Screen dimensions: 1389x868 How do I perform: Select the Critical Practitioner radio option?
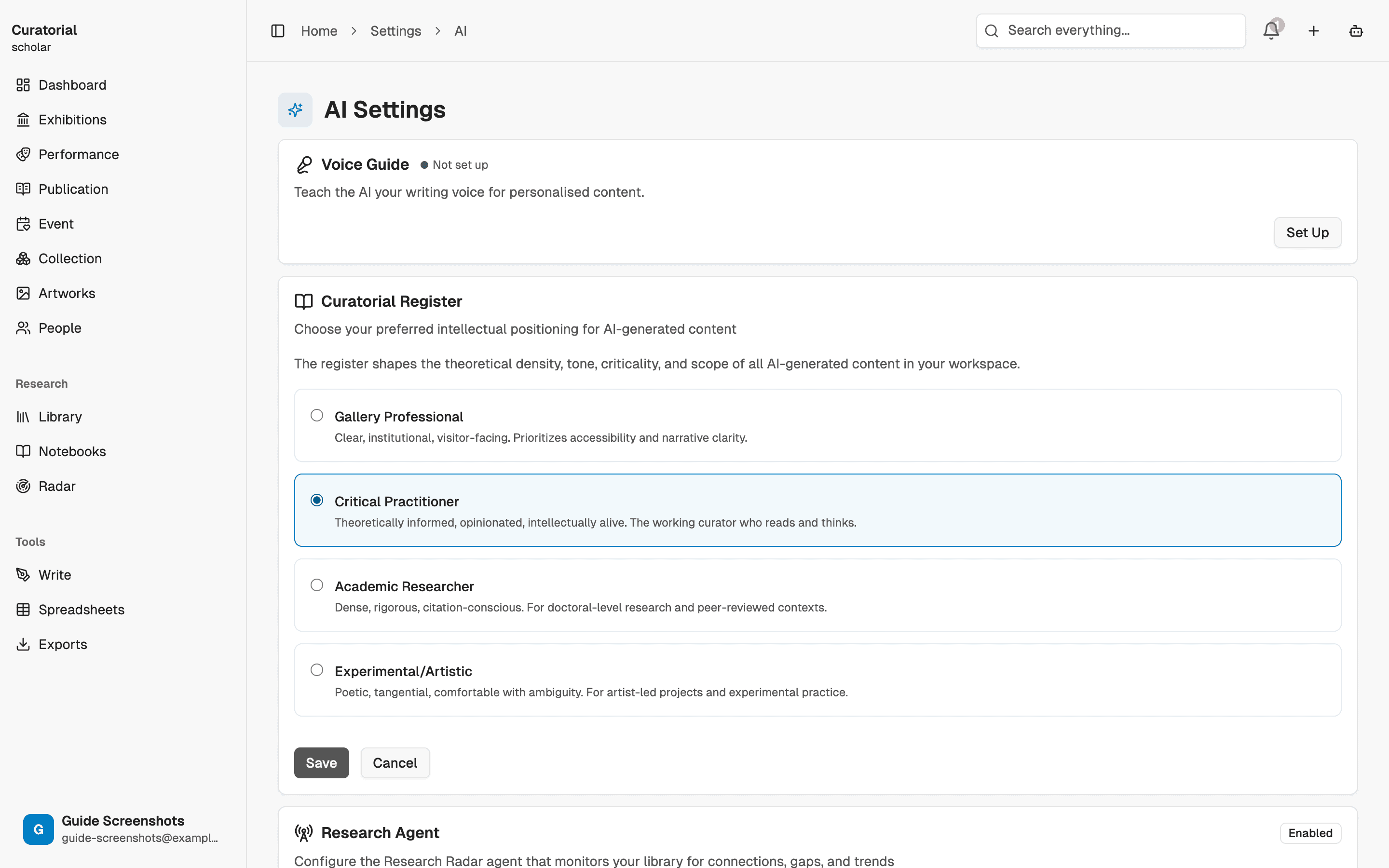pyautogui.click(x=317, y=500)
